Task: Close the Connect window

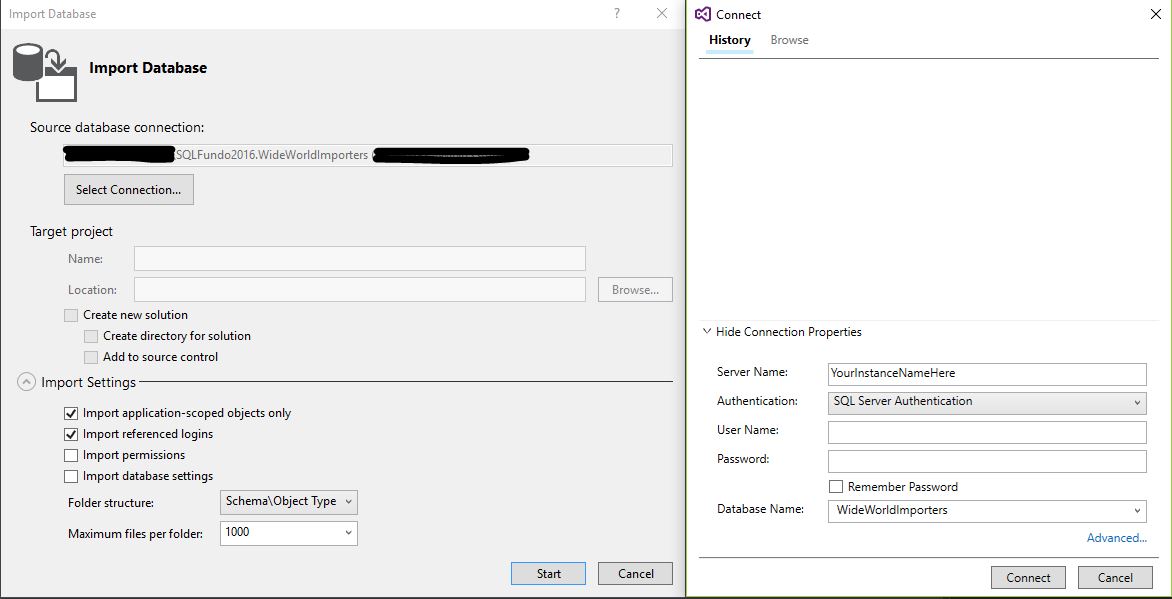Action: pyautogui.click(x=1155, y=14)
